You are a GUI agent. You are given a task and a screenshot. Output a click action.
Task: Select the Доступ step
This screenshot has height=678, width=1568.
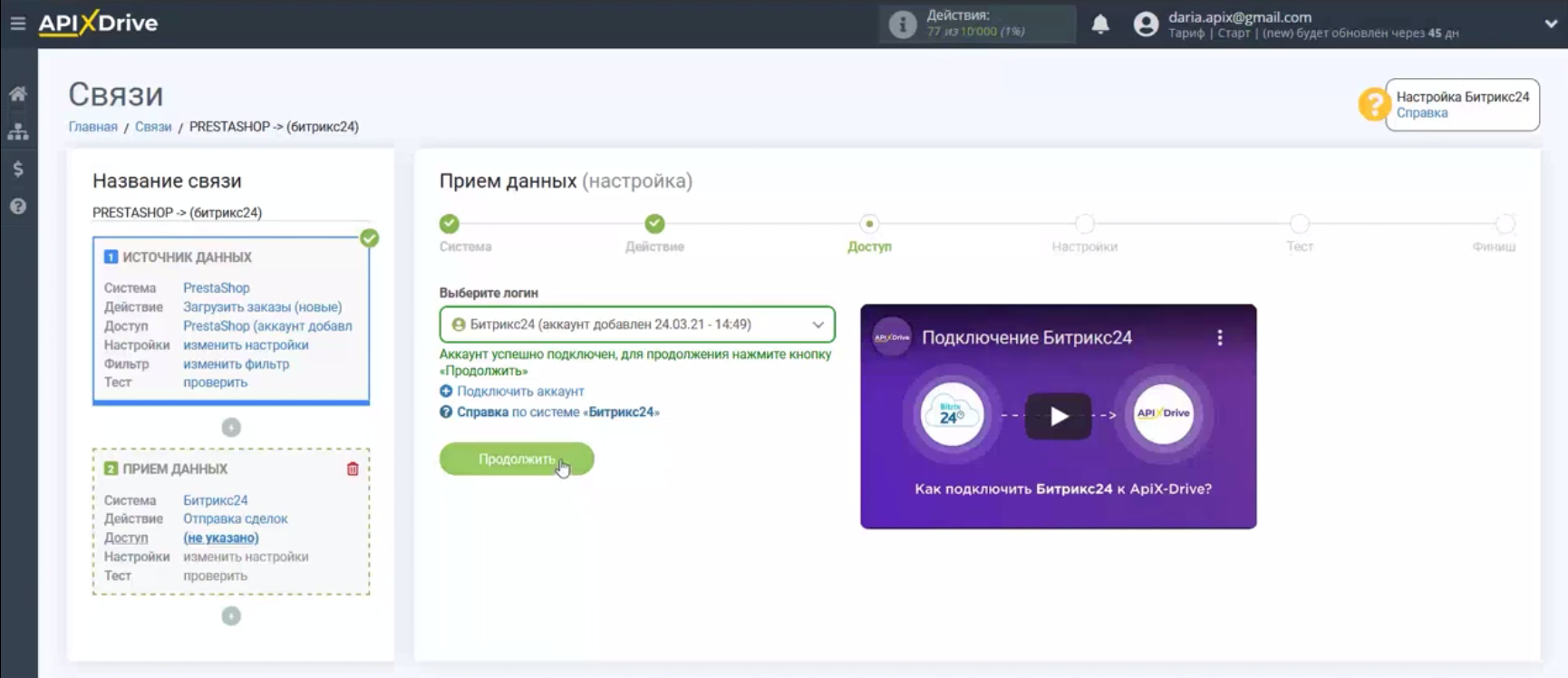coord(869,224)
